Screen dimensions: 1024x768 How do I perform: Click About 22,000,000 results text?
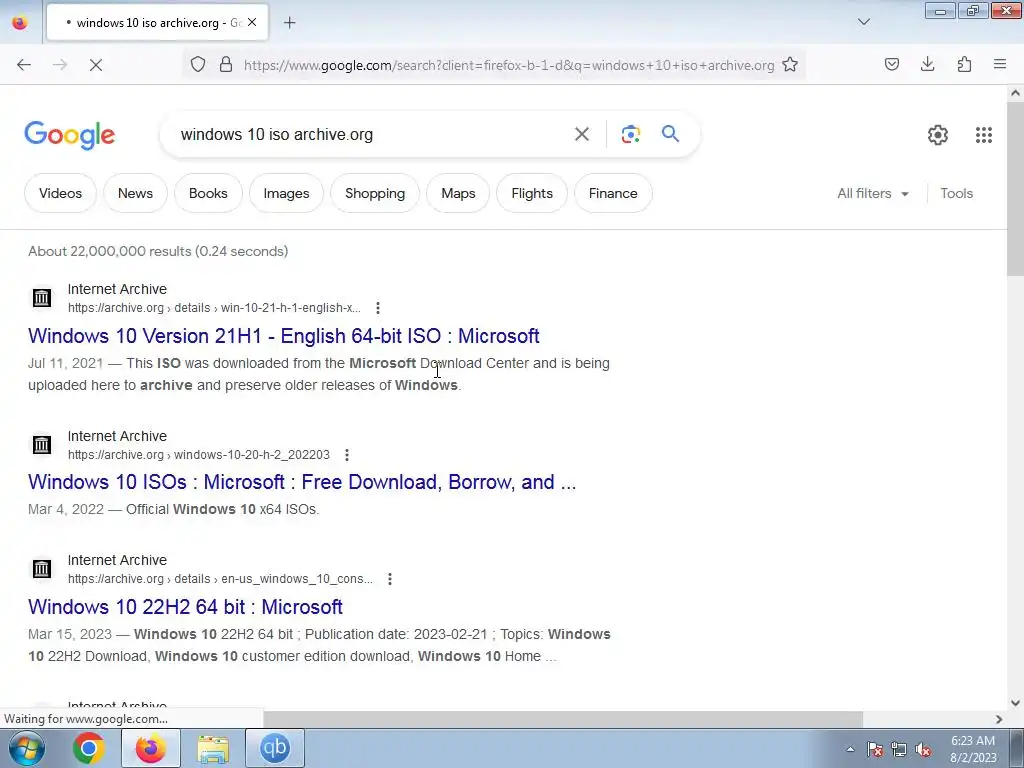[x=158, y=251]
